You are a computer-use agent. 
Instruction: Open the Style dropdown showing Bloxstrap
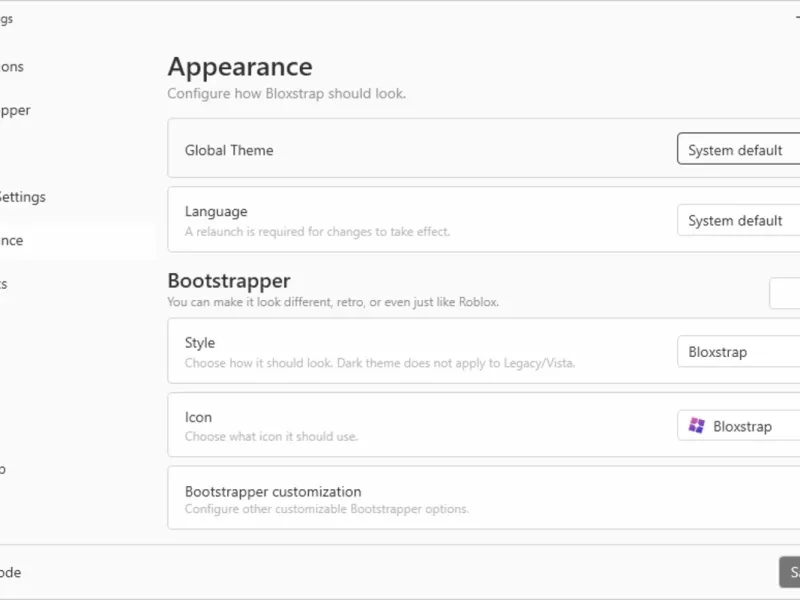(x=738, y=352)
